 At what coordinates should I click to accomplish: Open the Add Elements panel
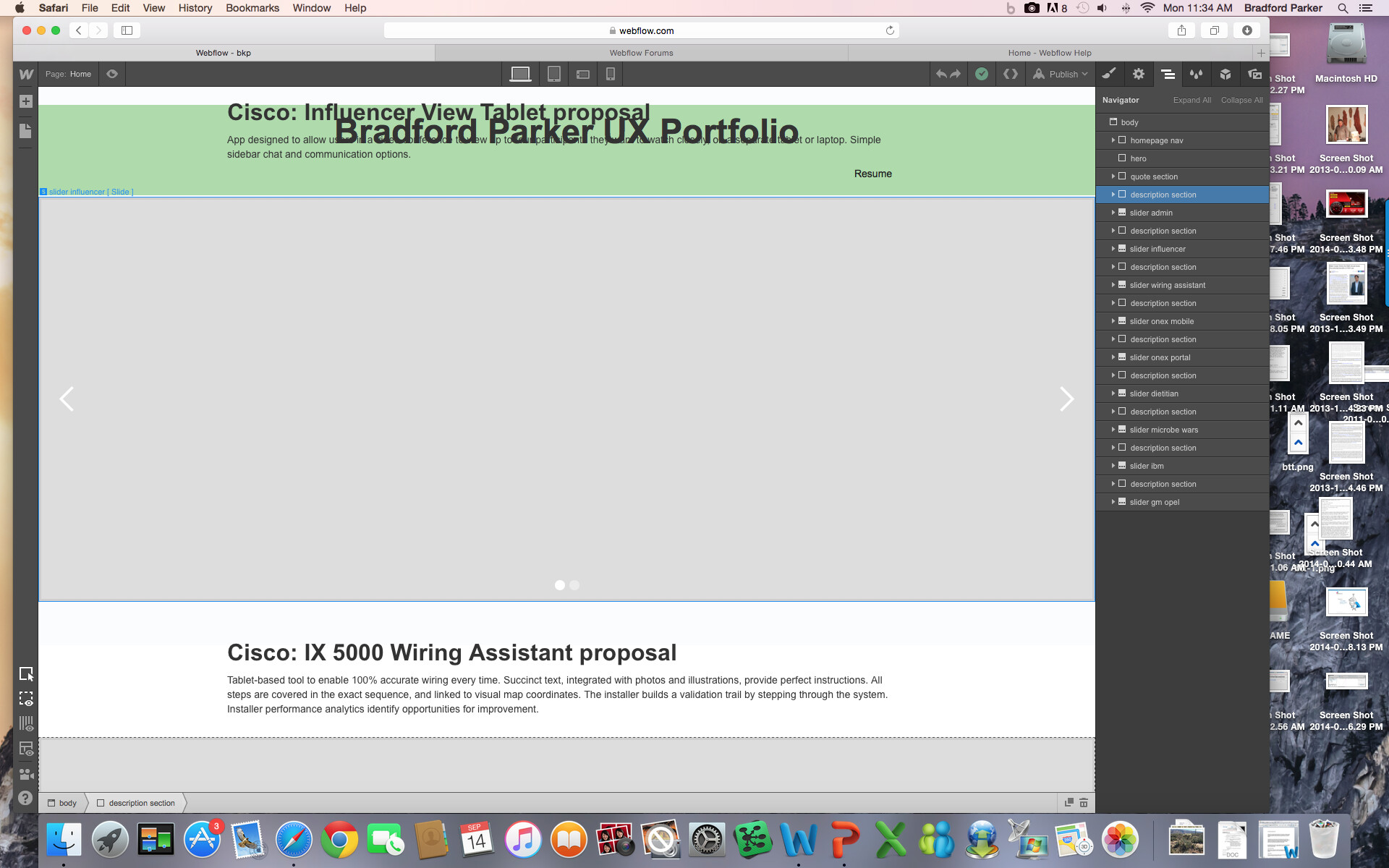(26, 101)
